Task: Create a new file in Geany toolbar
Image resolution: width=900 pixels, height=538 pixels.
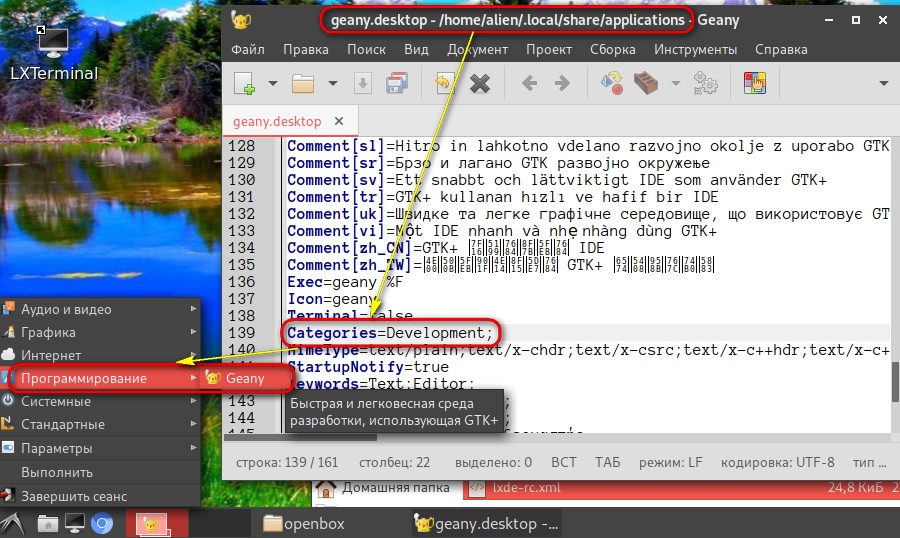Action: (x=245, y=83)
